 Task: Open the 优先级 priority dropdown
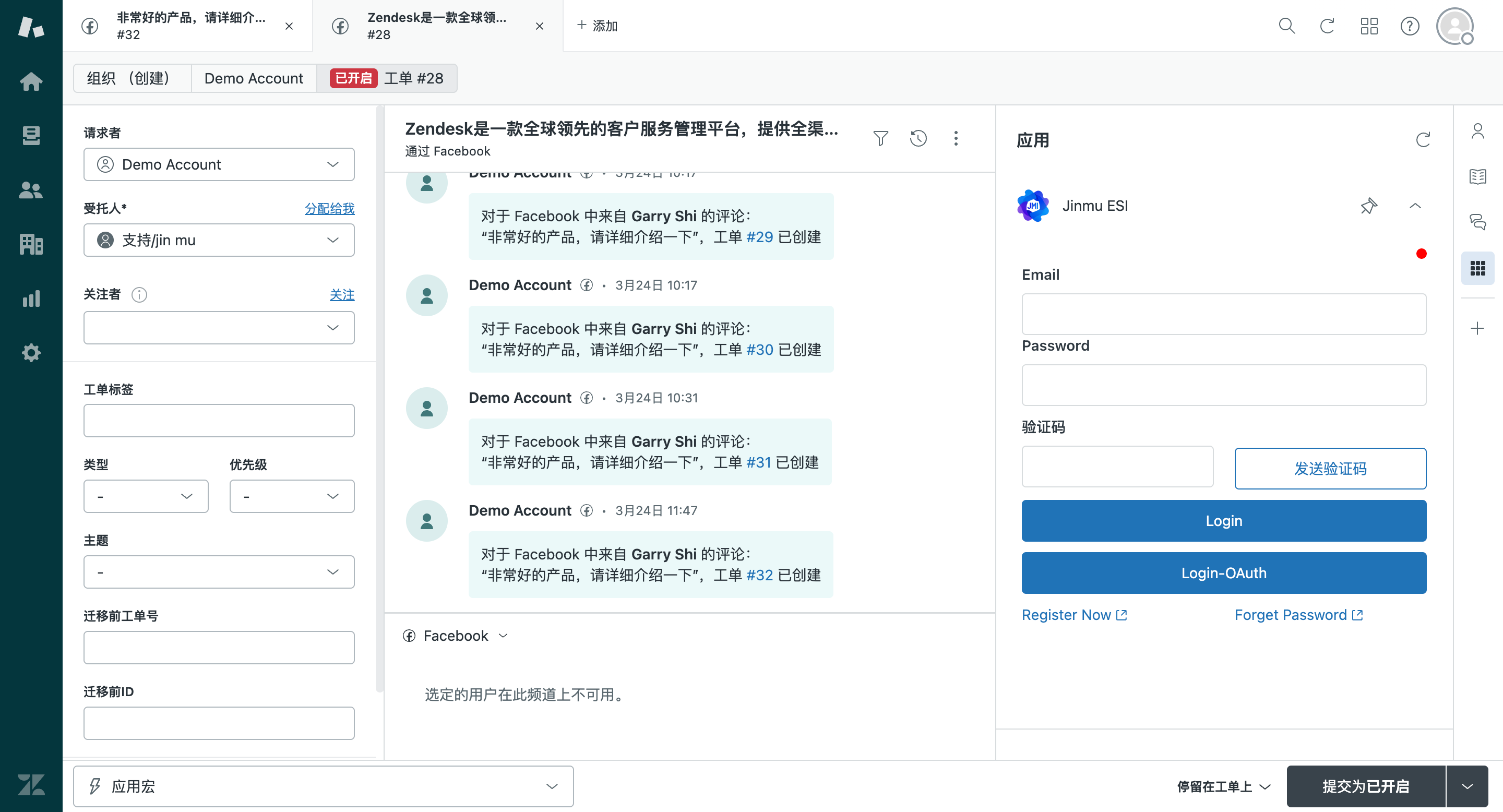pyautogui.click(x=292, y=496)
